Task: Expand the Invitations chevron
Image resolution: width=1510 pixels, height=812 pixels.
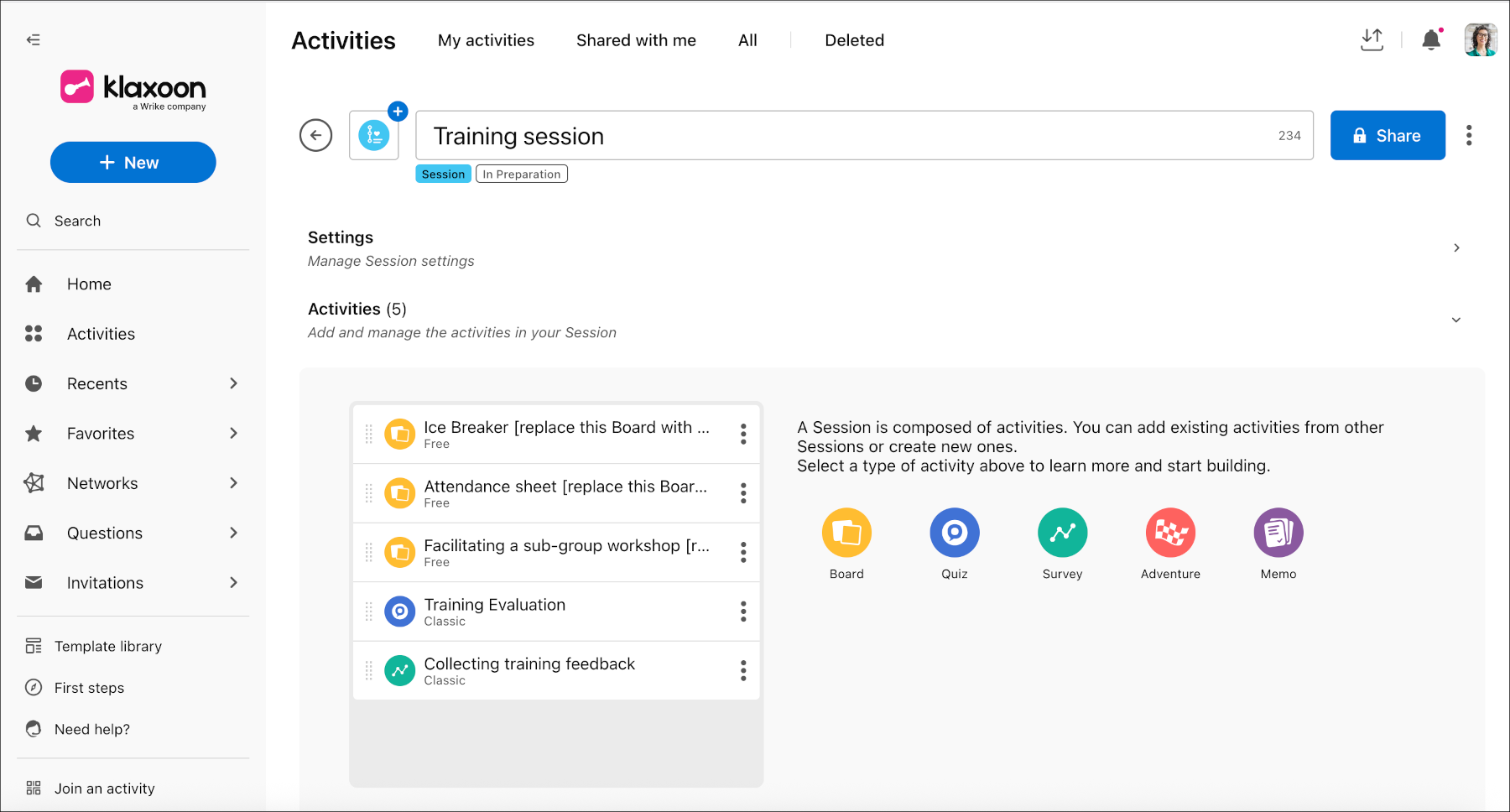Action: click(233, 582)
